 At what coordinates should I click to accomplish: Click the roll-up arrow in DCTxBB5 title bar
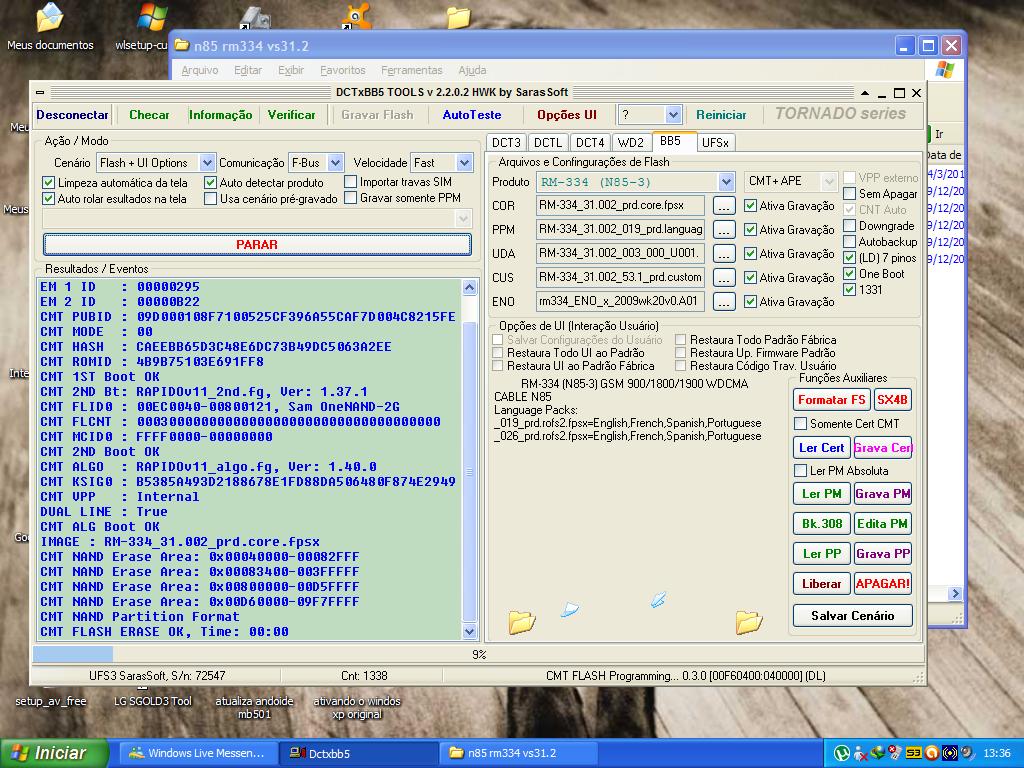point(865,93)
